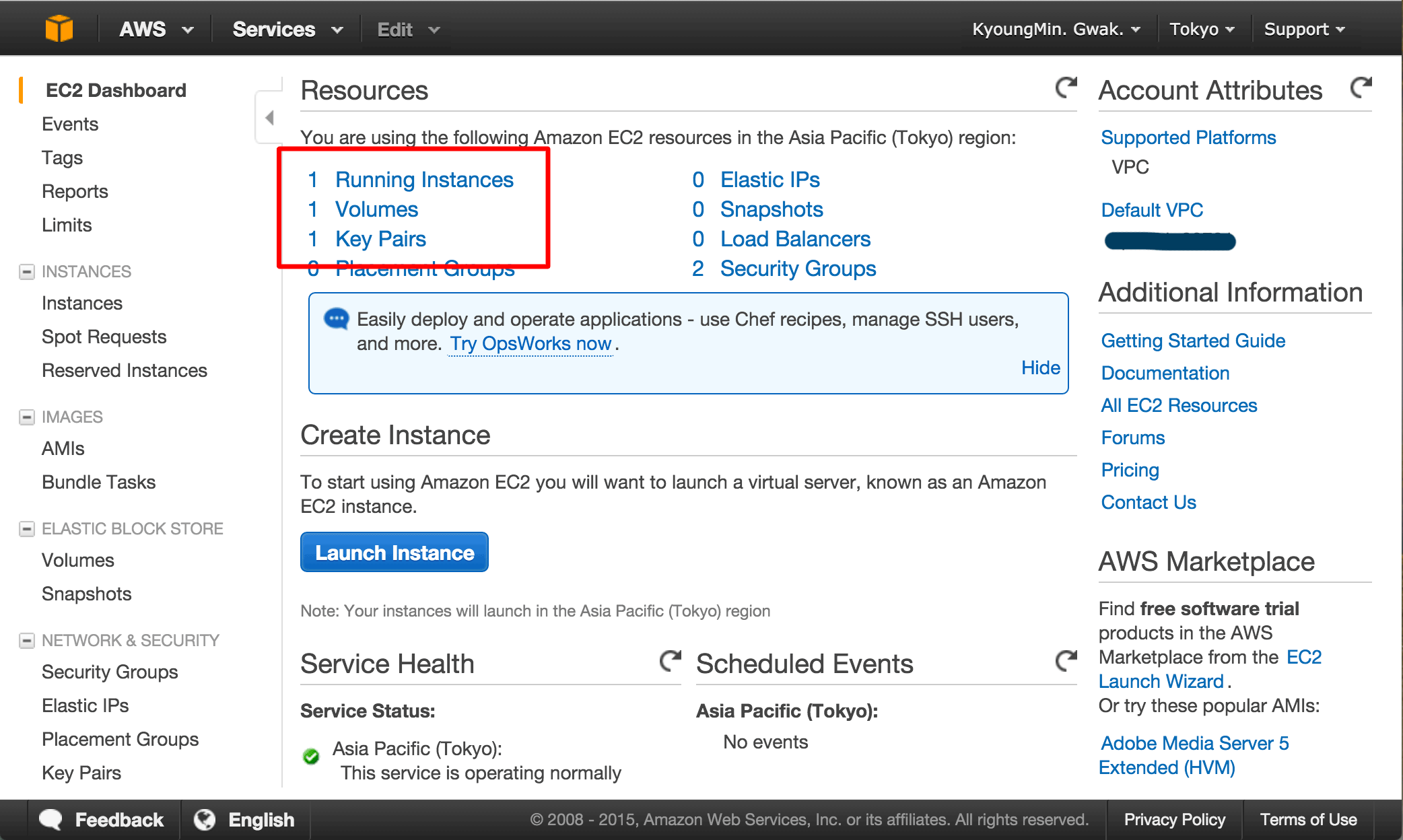The height and width of the screenshot is (840, 1403).
Task: Open the Forums link
Action: 1132,438
